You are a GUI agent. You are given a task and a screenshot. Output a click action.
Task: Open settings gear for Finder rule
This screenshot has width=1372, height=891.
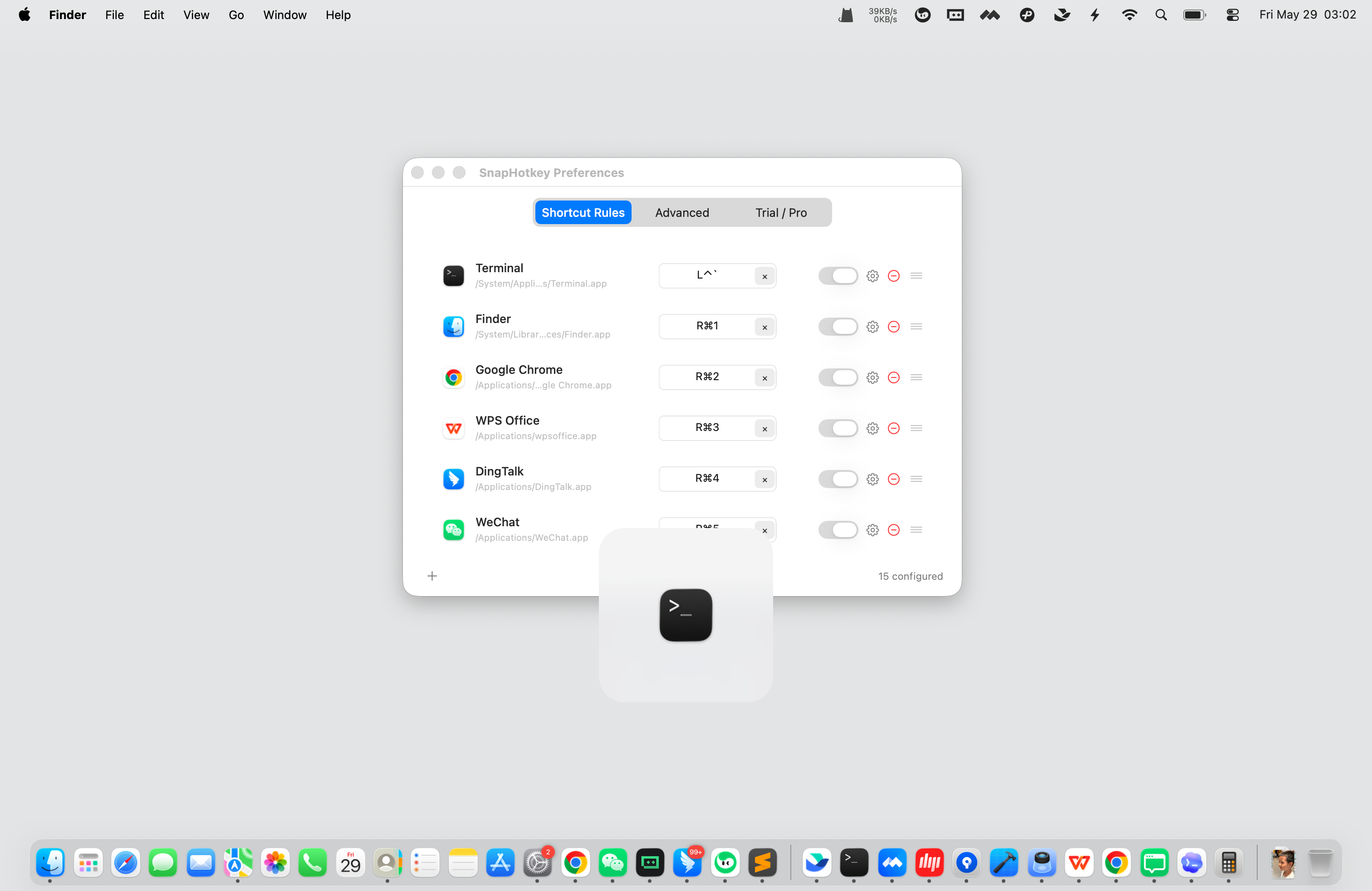(x=872, y=327)
